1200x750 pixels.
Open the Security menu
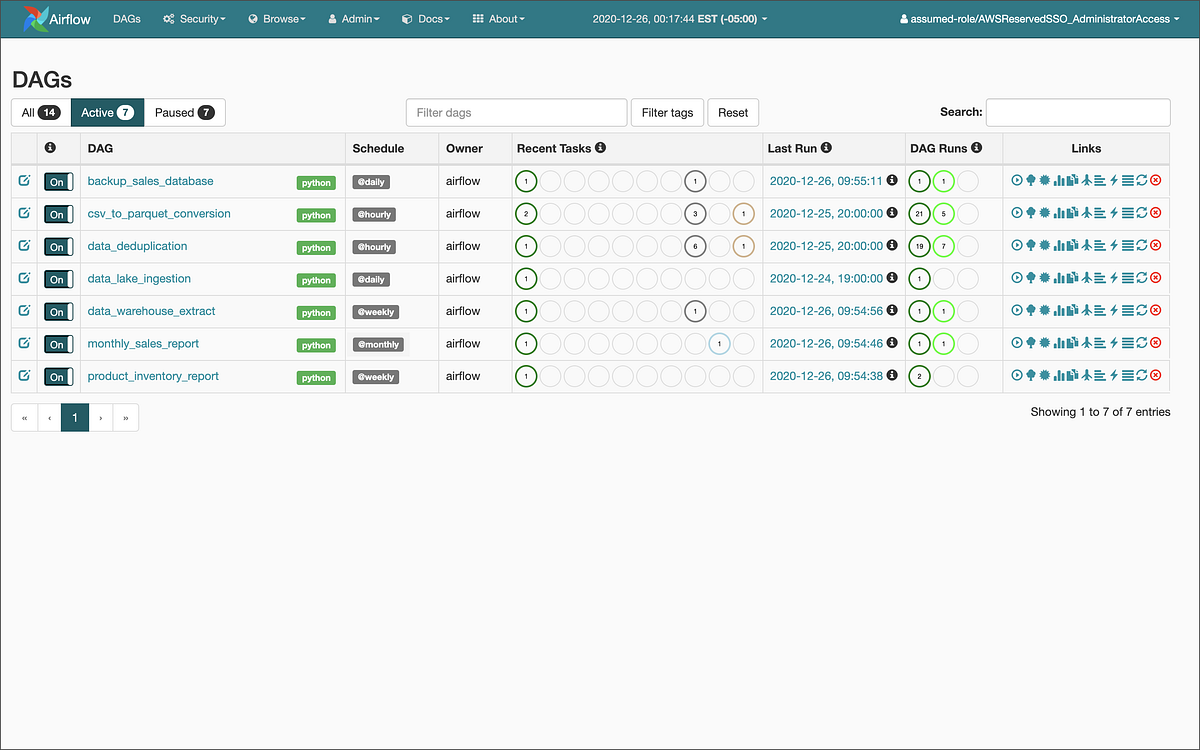click(193, 18)
